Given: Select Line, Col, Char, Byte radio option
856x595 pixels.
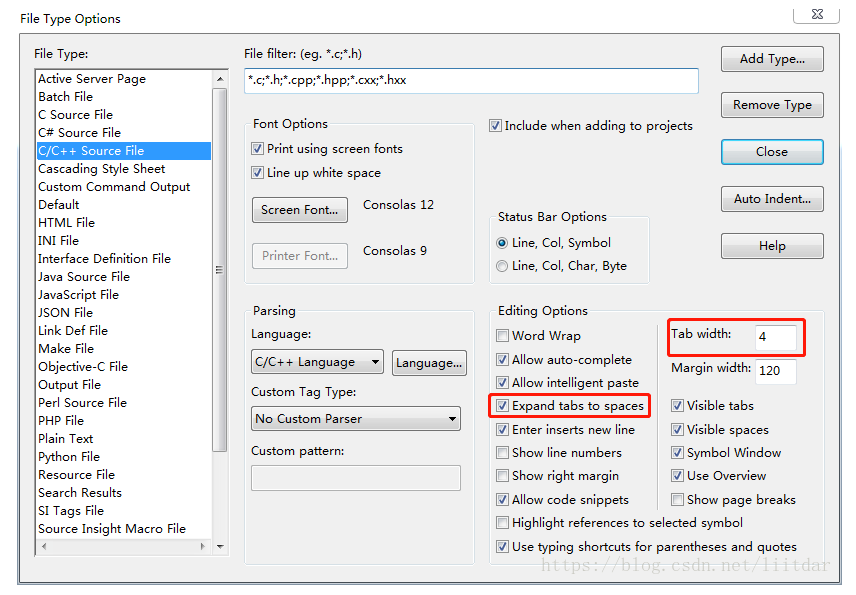Looking at the screenshot, I should (x=503, y=266).
